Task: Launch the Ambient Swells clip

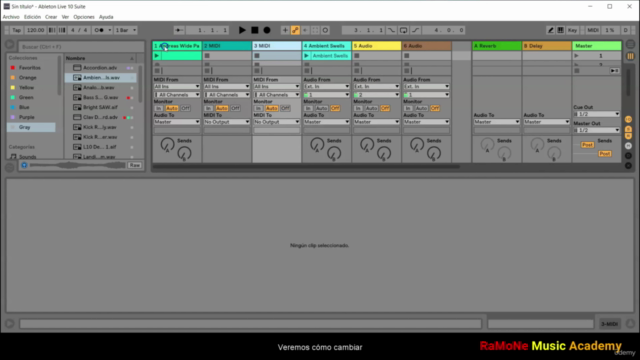Action: [x=307, y=56]
